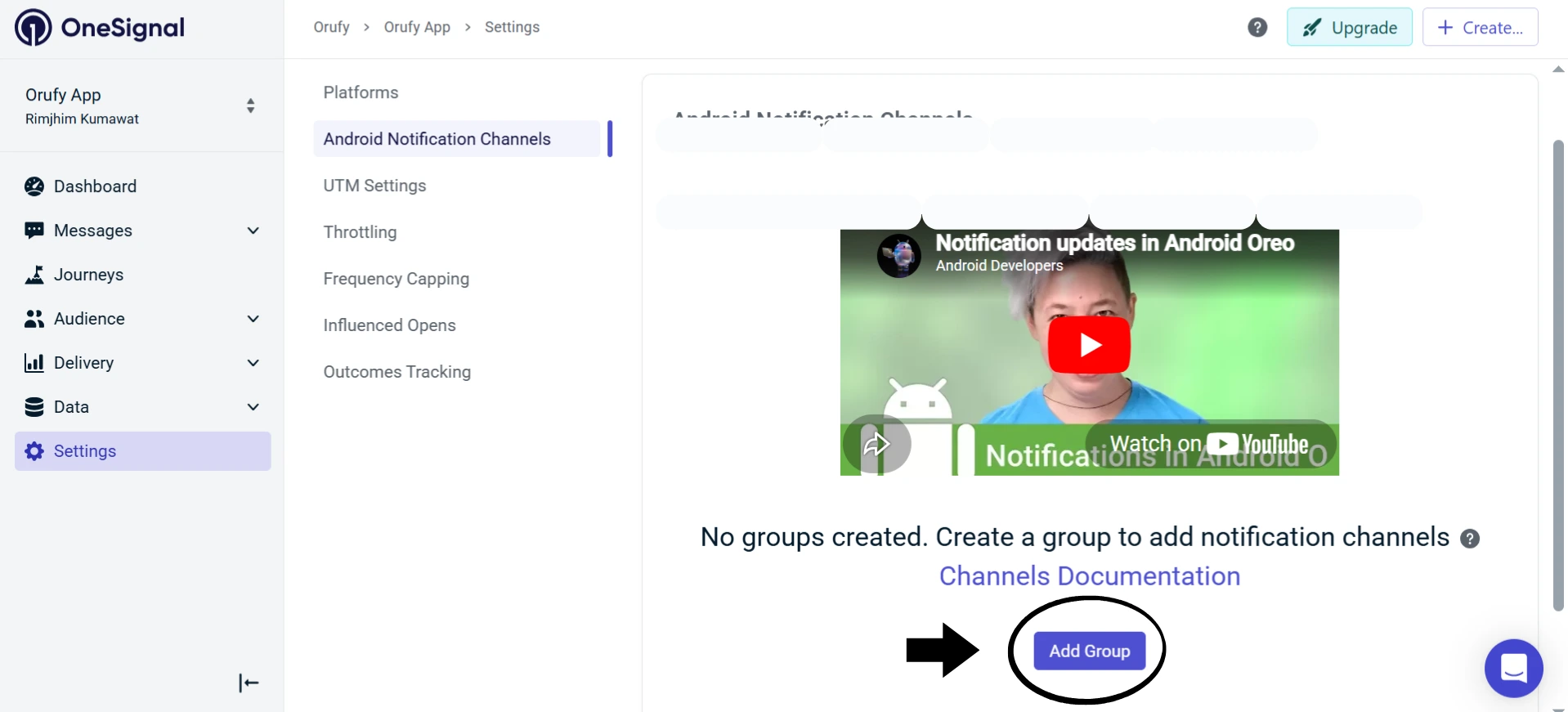1568x712 pixels.
Task: Click the Settings gear icon
Action: [x=34, y=451]
